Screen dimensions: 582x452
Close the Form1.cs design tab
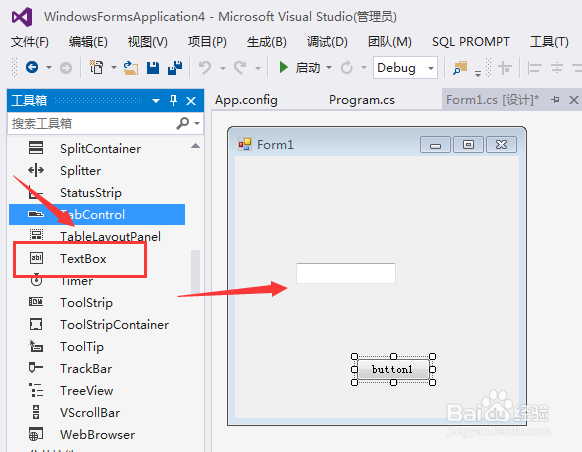pos(573,100)
